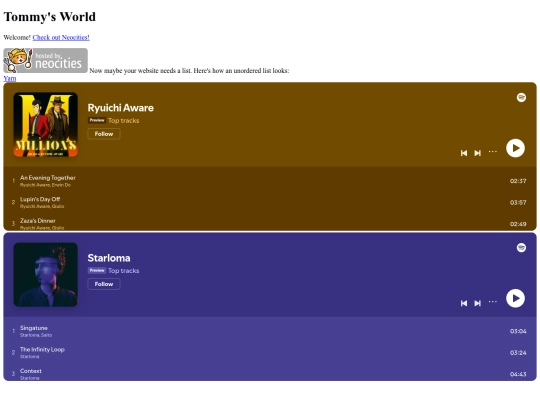Open the Starloma artist title
Image resolution: width=540 pixels, height=405 pixels.
click(109, 258)
